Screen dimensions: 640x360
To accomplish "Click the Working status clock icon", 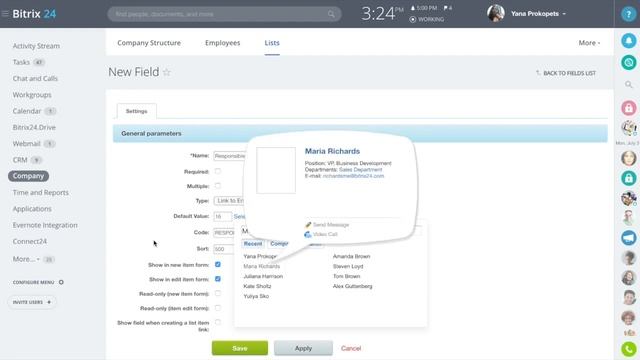I will (413, 19).
